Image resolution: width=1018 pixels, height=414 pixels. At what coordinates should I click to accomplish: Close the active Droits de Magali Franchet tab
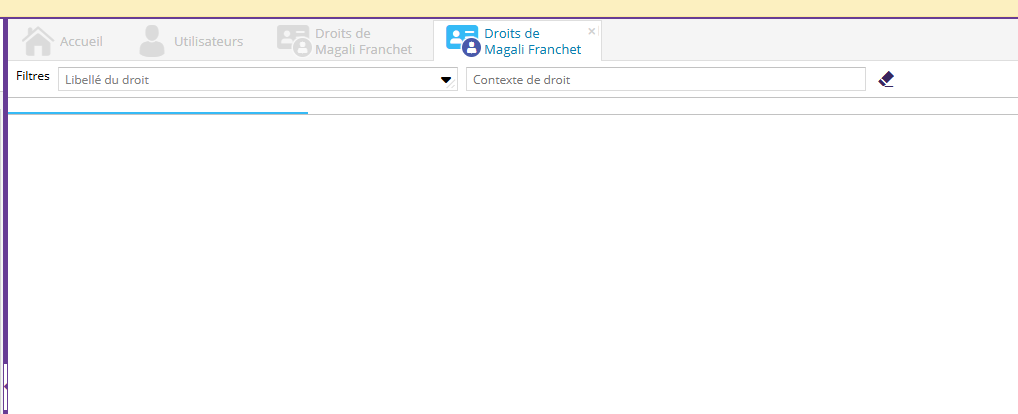tap(591, 30)
